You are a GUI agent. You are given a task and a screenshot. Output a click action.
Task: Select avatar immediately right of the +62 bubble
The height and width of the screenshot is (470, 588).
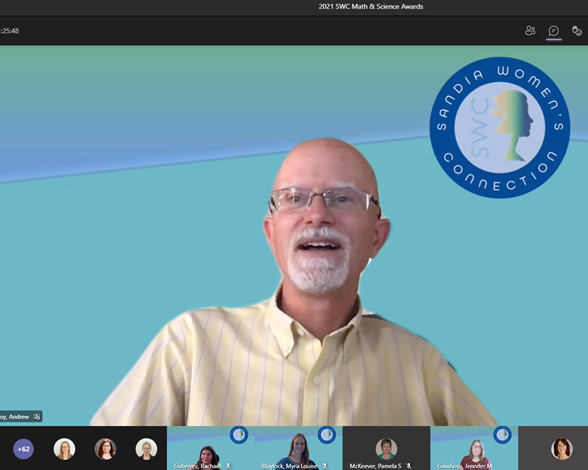point(64,449)
